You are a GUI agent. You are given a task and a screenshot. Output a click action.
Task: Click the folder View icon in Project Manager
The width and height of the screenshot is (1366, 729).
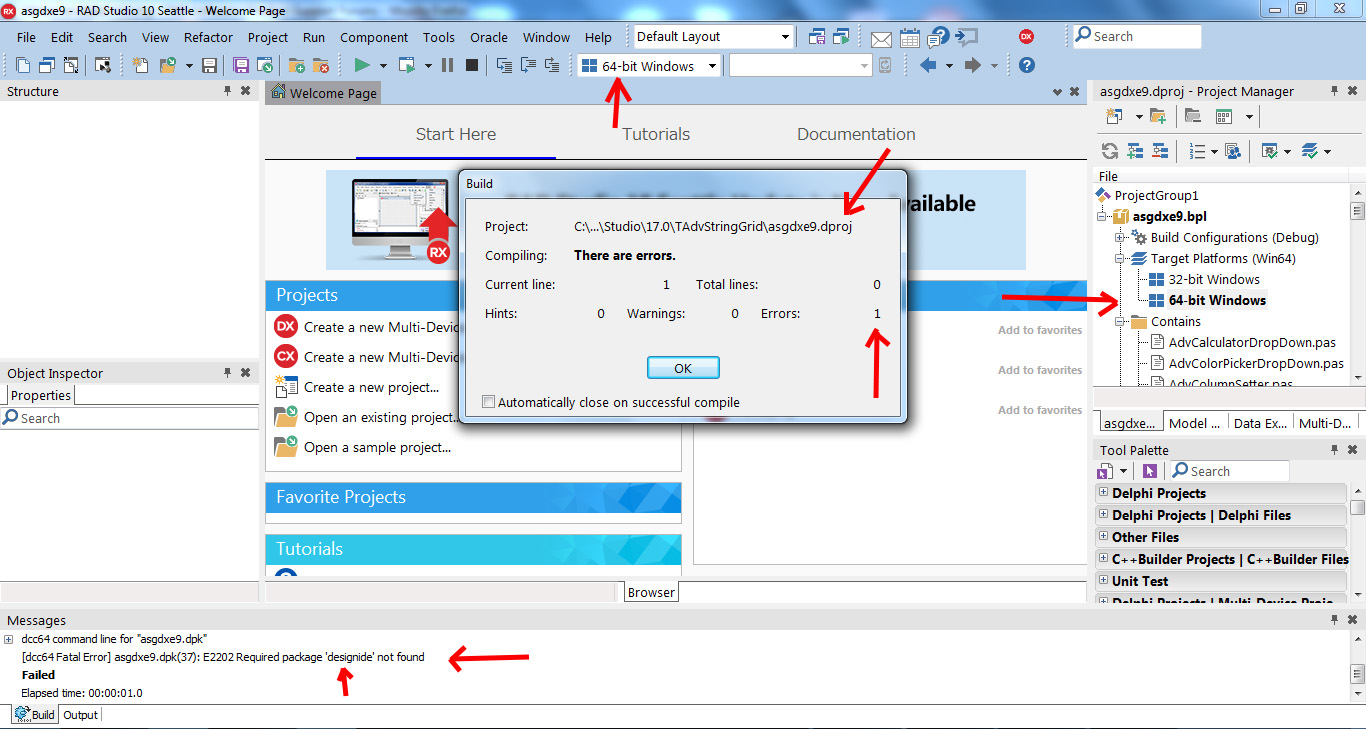tap(1192, 117)
